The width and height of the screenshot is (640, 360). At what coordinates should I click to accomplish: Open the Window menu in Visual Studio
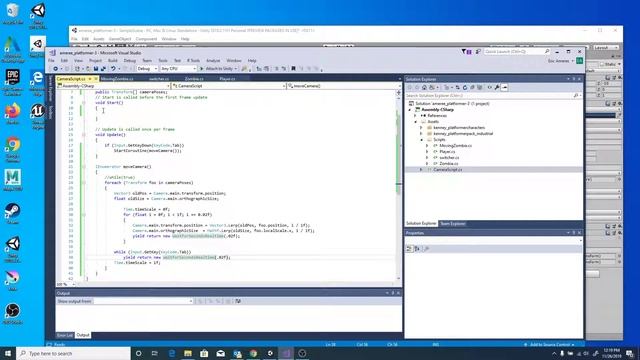pos(234,60)
